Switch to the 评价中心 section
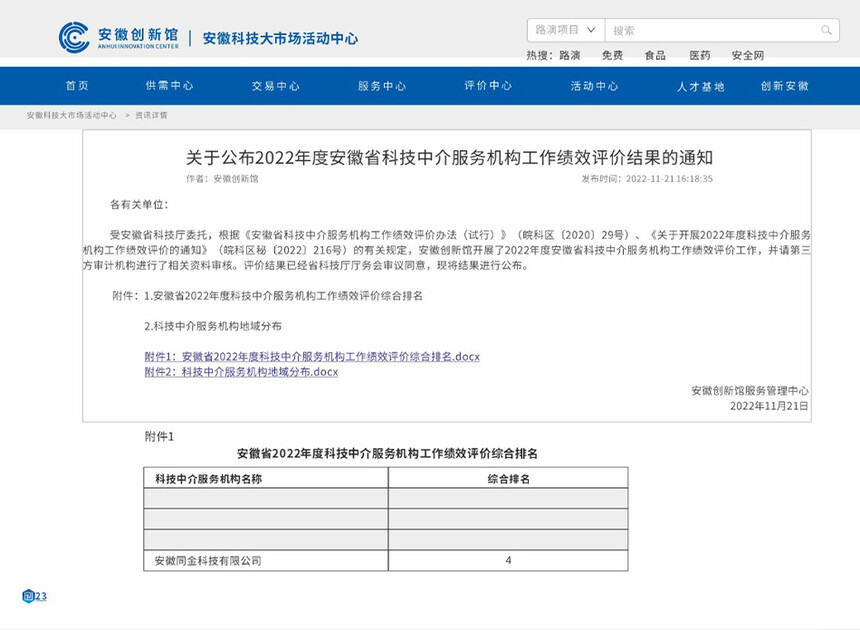 (488, 86)
